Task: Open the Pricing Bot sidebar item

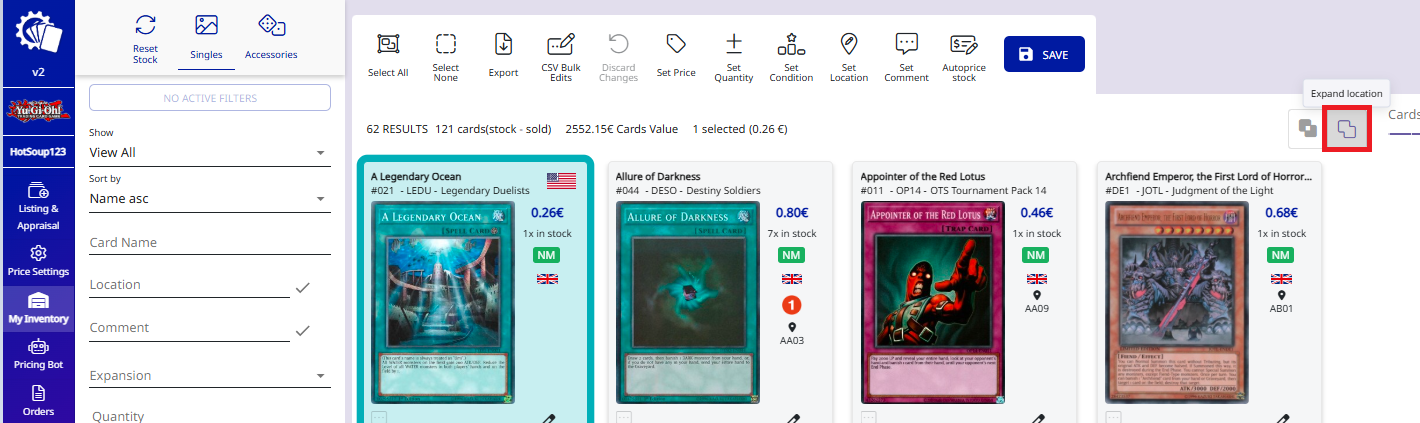Action: point(38,355)
